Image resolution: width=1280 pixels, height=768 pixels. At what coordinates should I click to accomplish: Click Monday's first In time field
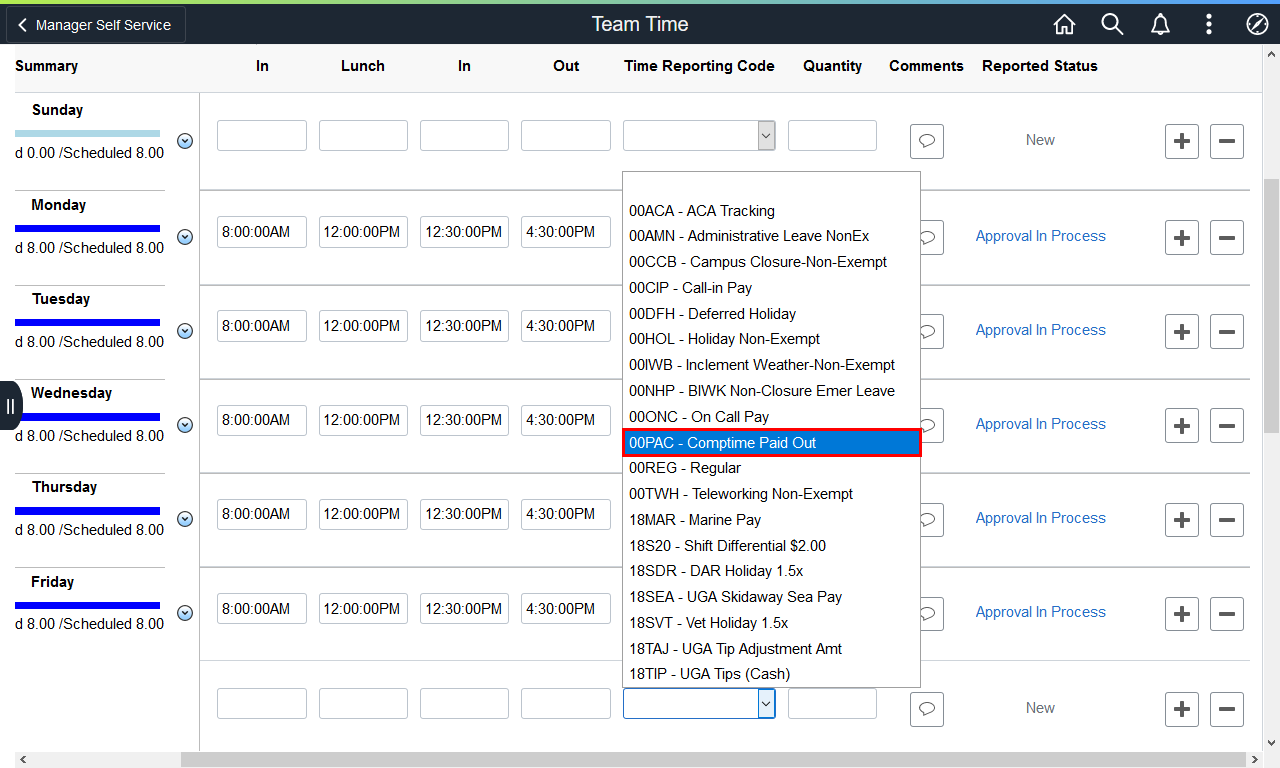(262, 232)
